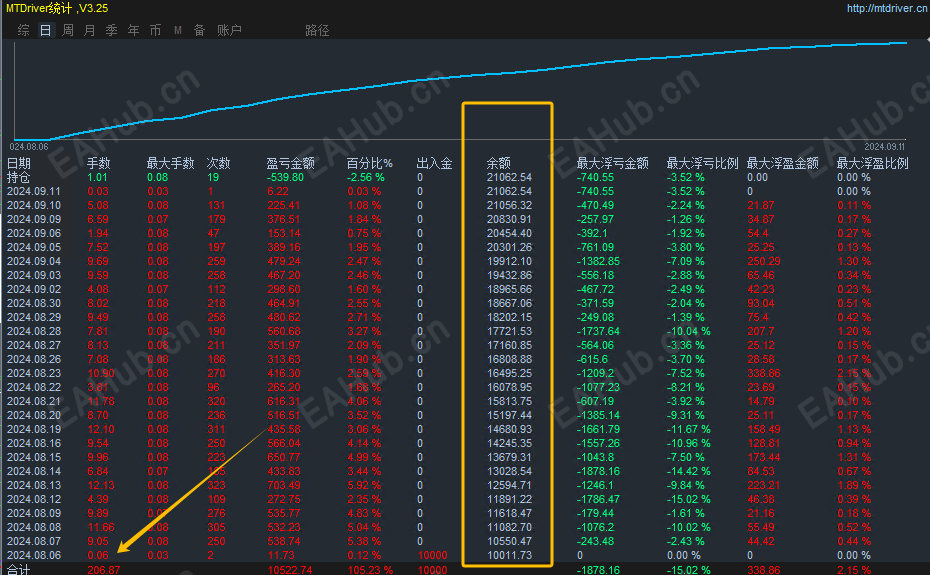Click the 650.77 profit amount

[284, 458]
